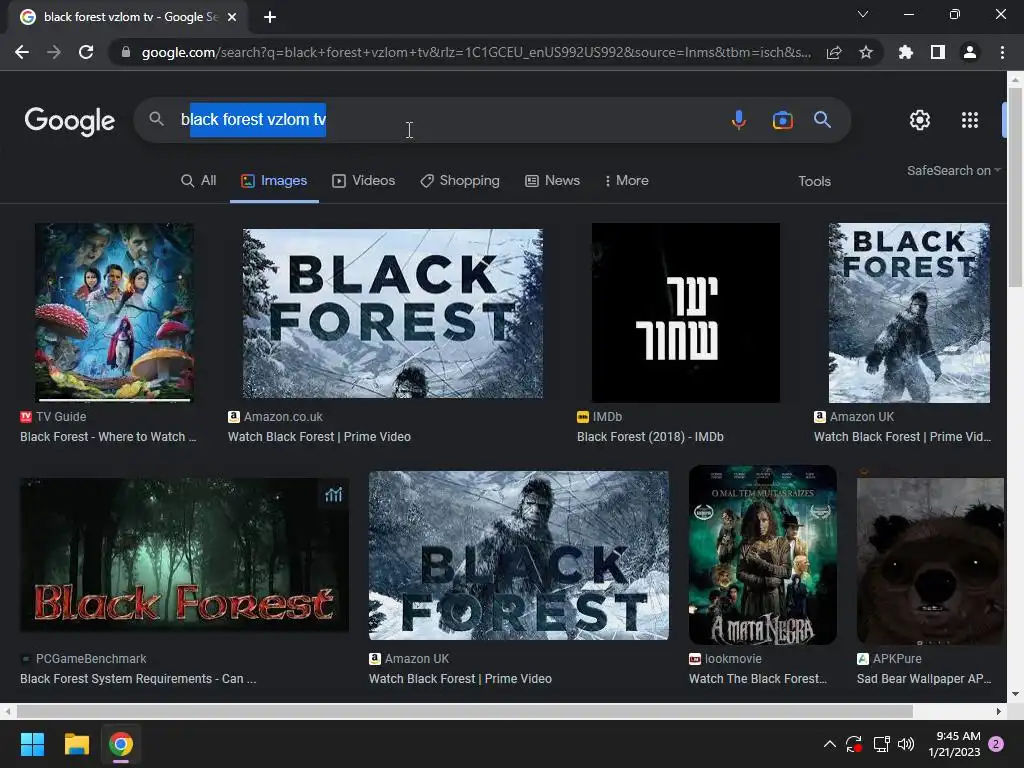Screen dimensions: 1024x768
Task: Reload the page with the refresh icon
Action: coord(86,52)
